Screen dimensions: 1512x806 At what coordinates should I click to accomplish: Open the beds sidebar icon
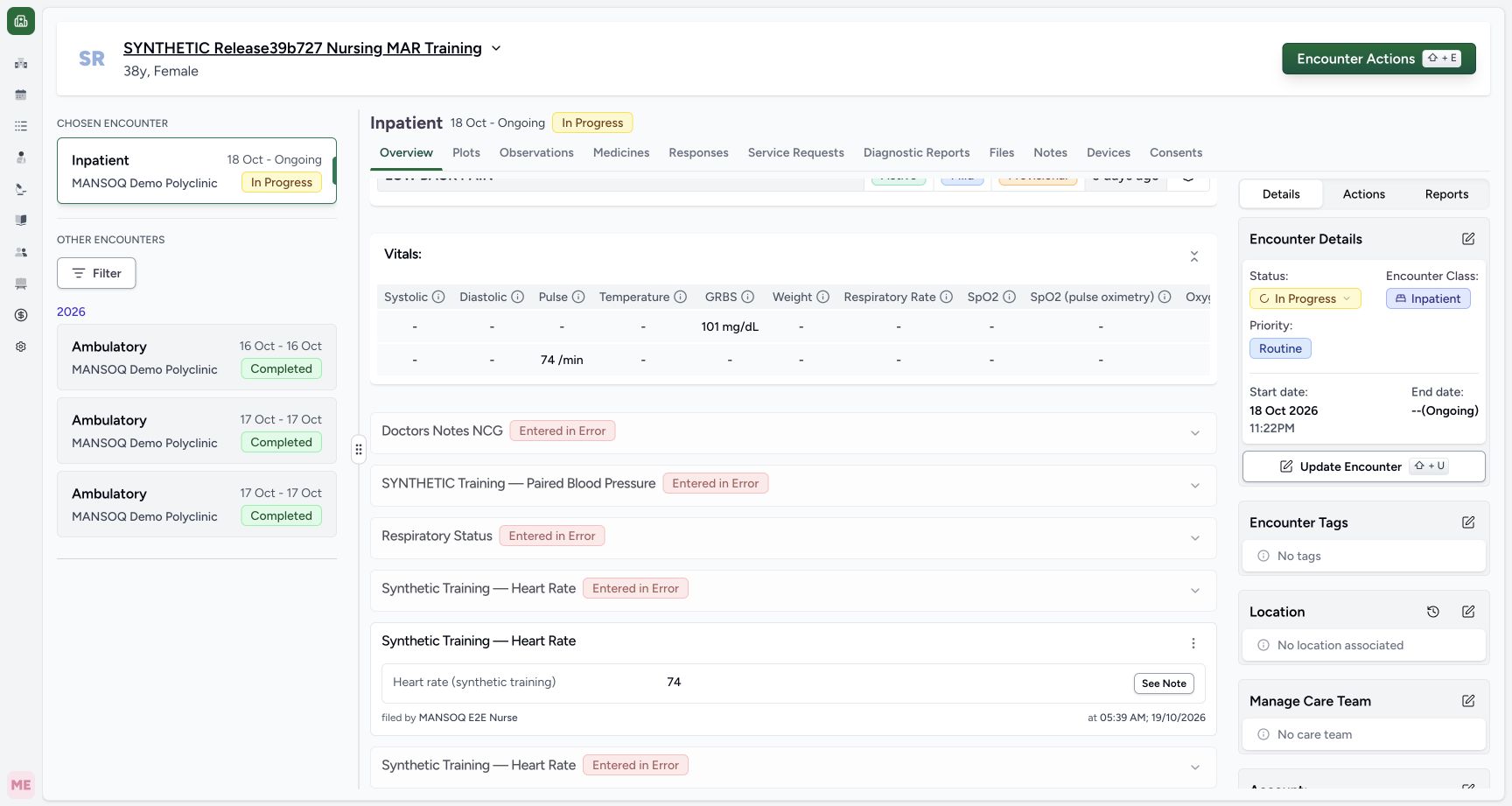21,284
